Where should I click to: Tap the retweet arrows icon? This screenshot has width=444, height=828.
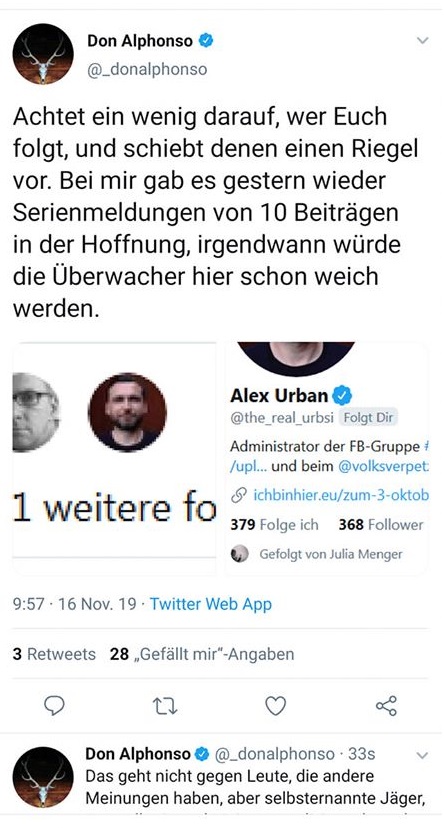[x=165, y=706]
